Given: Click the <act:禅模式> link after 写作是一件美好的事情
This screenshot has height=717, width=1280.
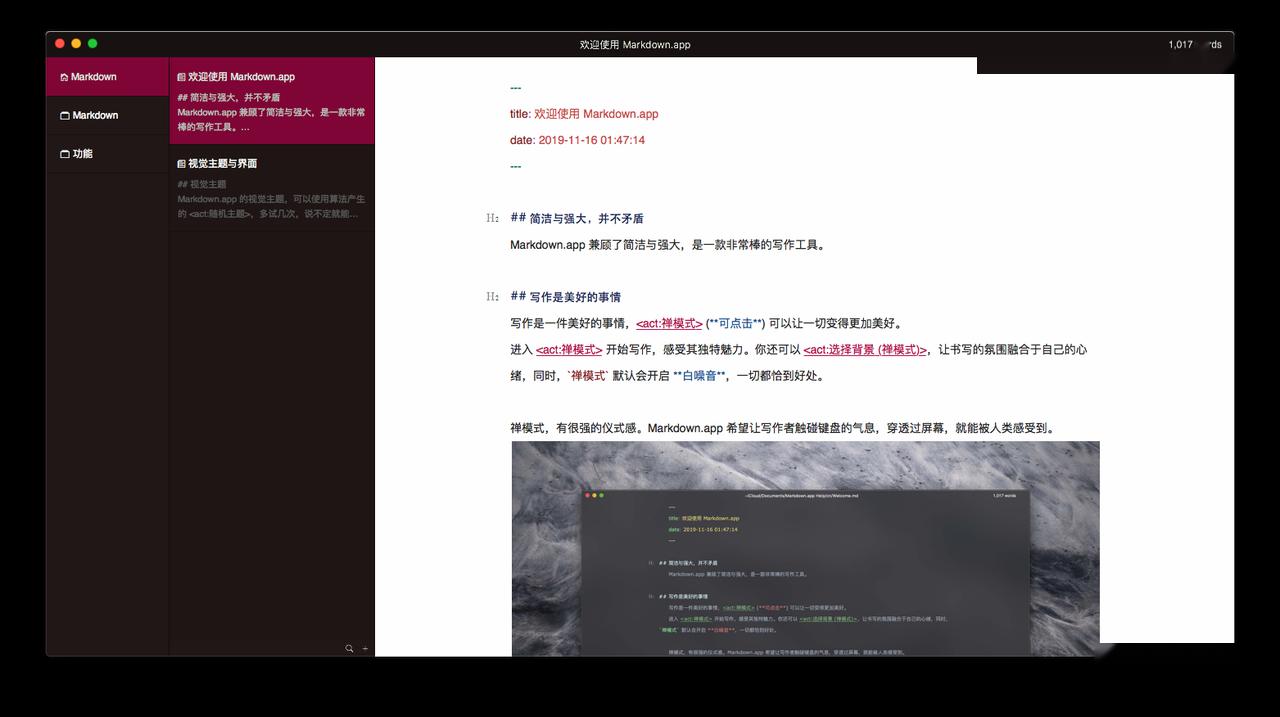Looking at the screenshot, I should pos(669,324).
